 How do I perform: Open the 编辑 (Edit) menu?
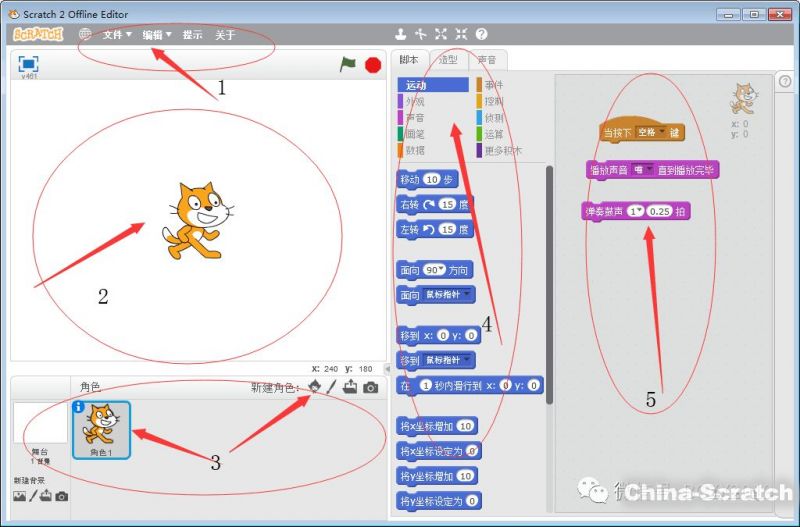pyautogui.click(x=156, y=34)
